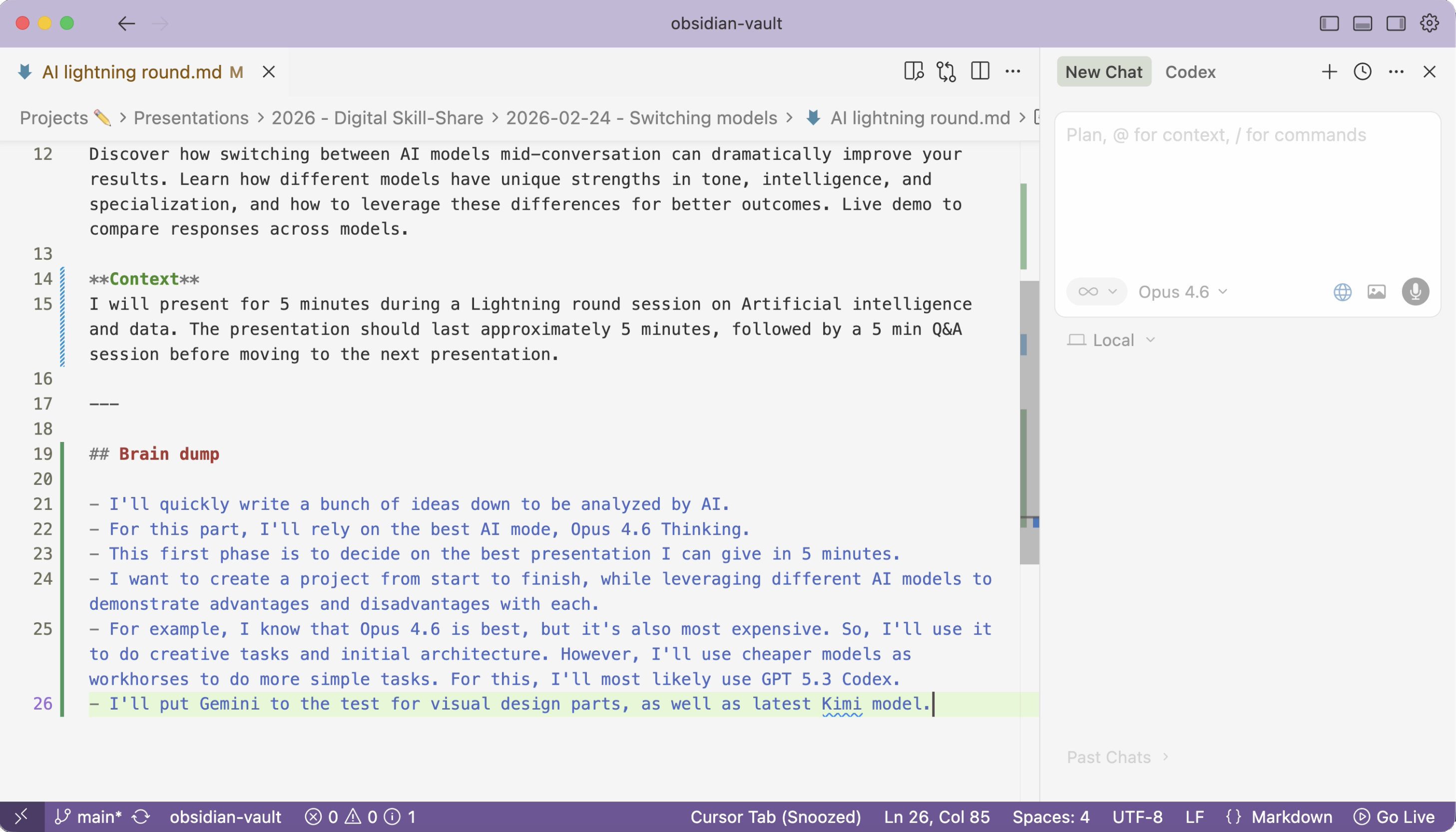Image resolution: width=1456 pixels, height=832 pixels.
Task: Click the editor more actions ellipsis icon
Action: [x=1012, y=71]
